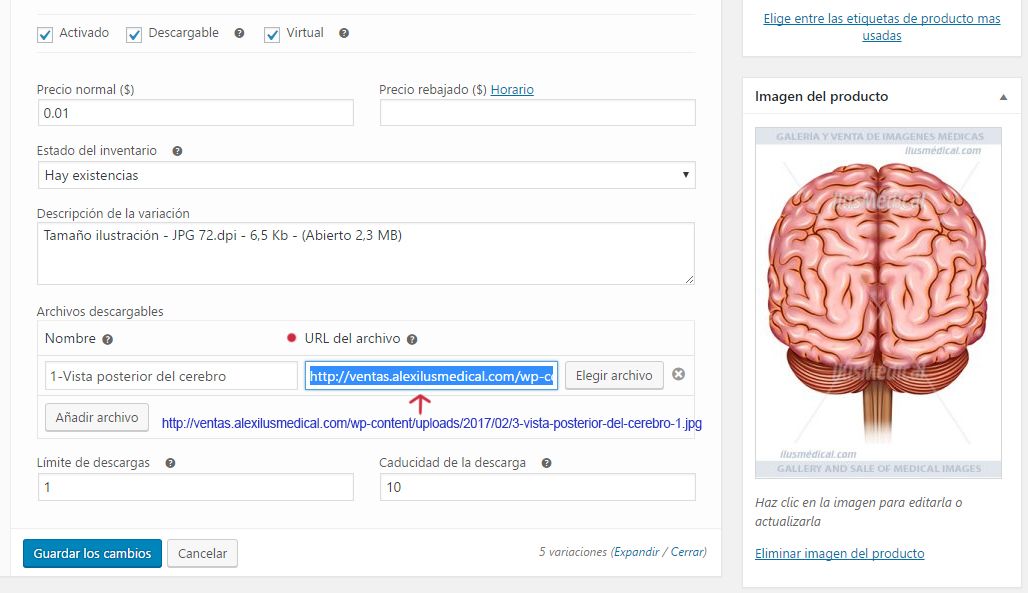Show help for Caducidad de la descarga
This screenshot has height=593, width=1028.
click(x=546, y=463)
